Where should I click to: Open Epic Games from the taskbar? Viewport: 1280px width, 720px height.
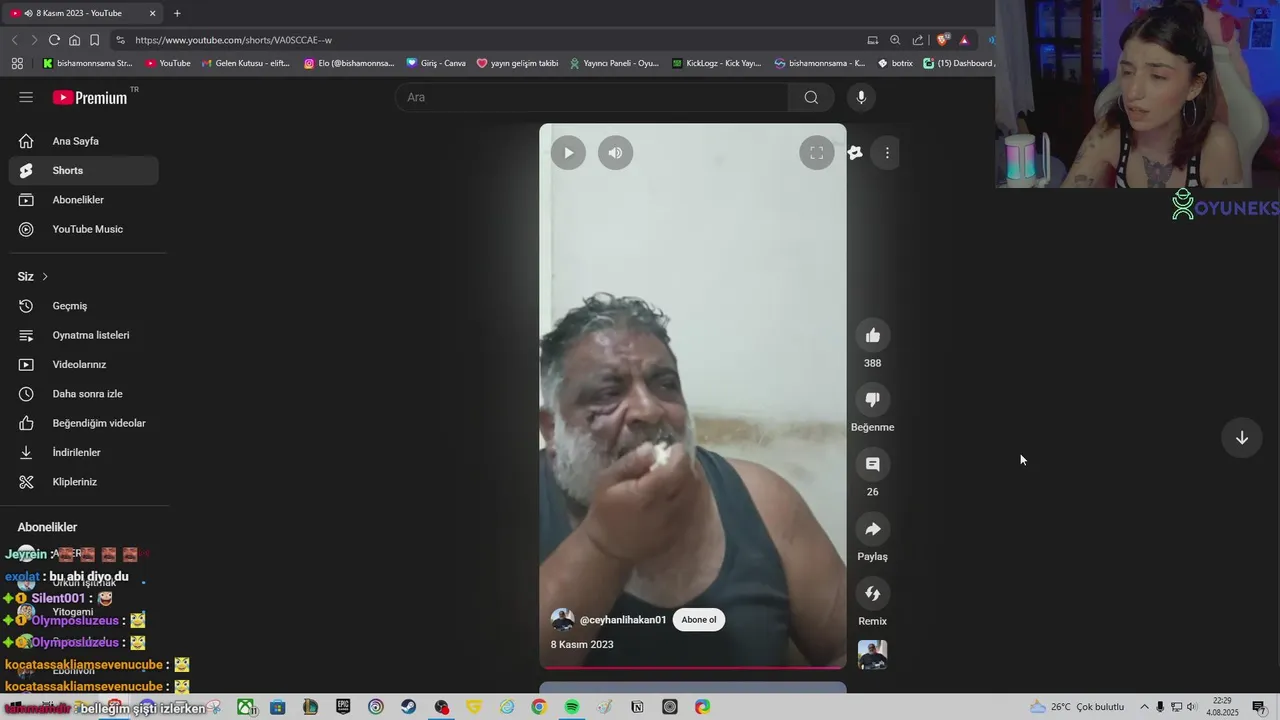coord(343,707)
